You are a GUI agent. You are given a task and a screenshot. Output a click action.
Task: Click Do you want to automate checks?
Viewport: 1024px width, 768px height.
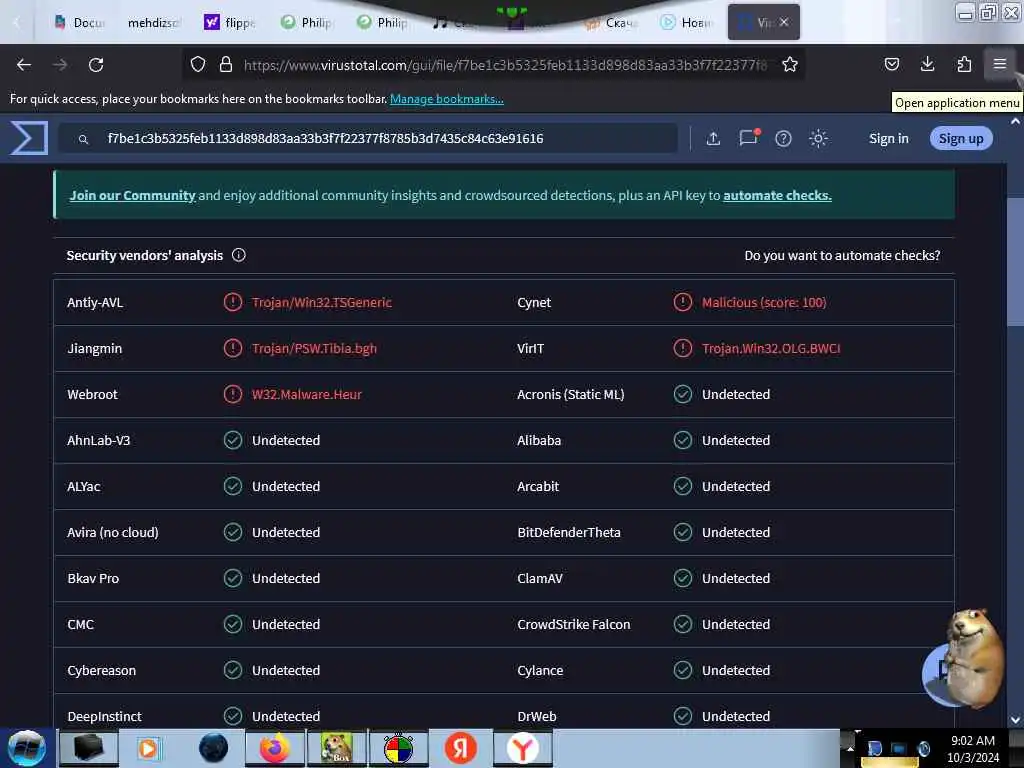pos(842,255)
